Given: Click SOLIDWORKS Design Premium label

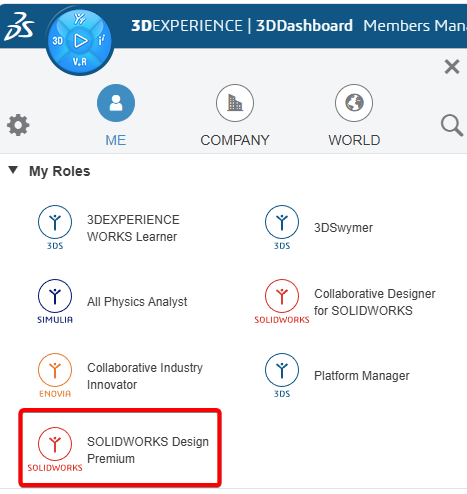Looking at the screenshot, I should tap(148, 450).
